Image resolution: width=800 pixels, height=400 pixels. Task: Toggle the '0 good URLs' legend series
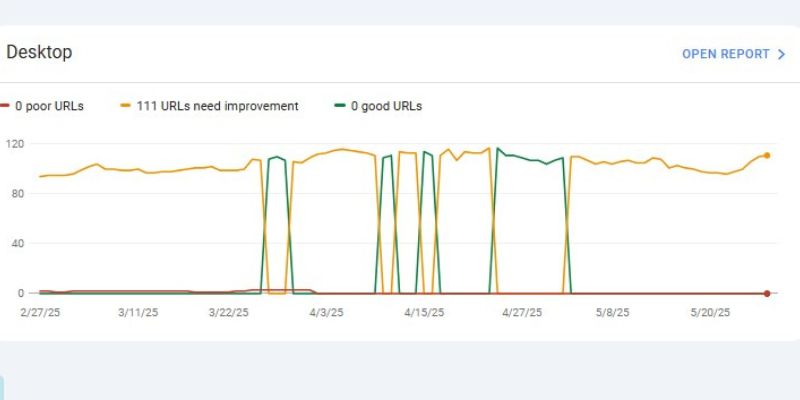385,106
